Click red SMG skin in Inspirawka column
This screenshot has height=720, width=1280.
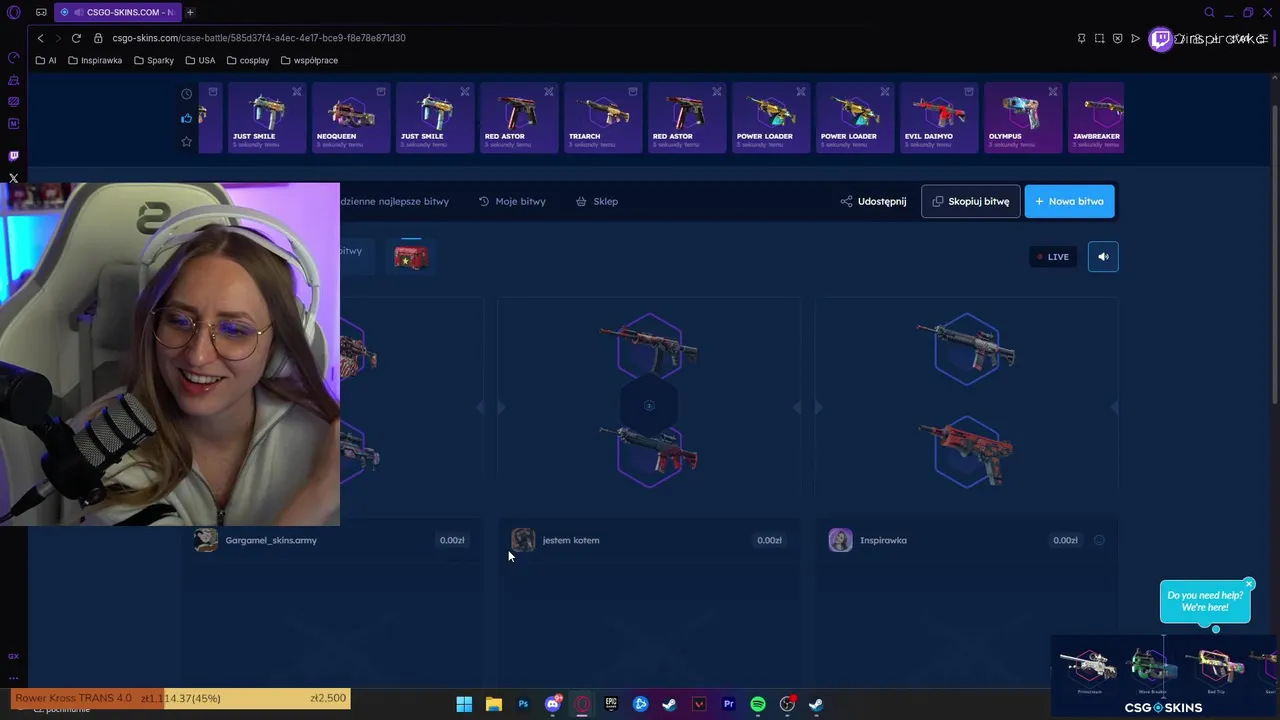[x=966, y=452]
